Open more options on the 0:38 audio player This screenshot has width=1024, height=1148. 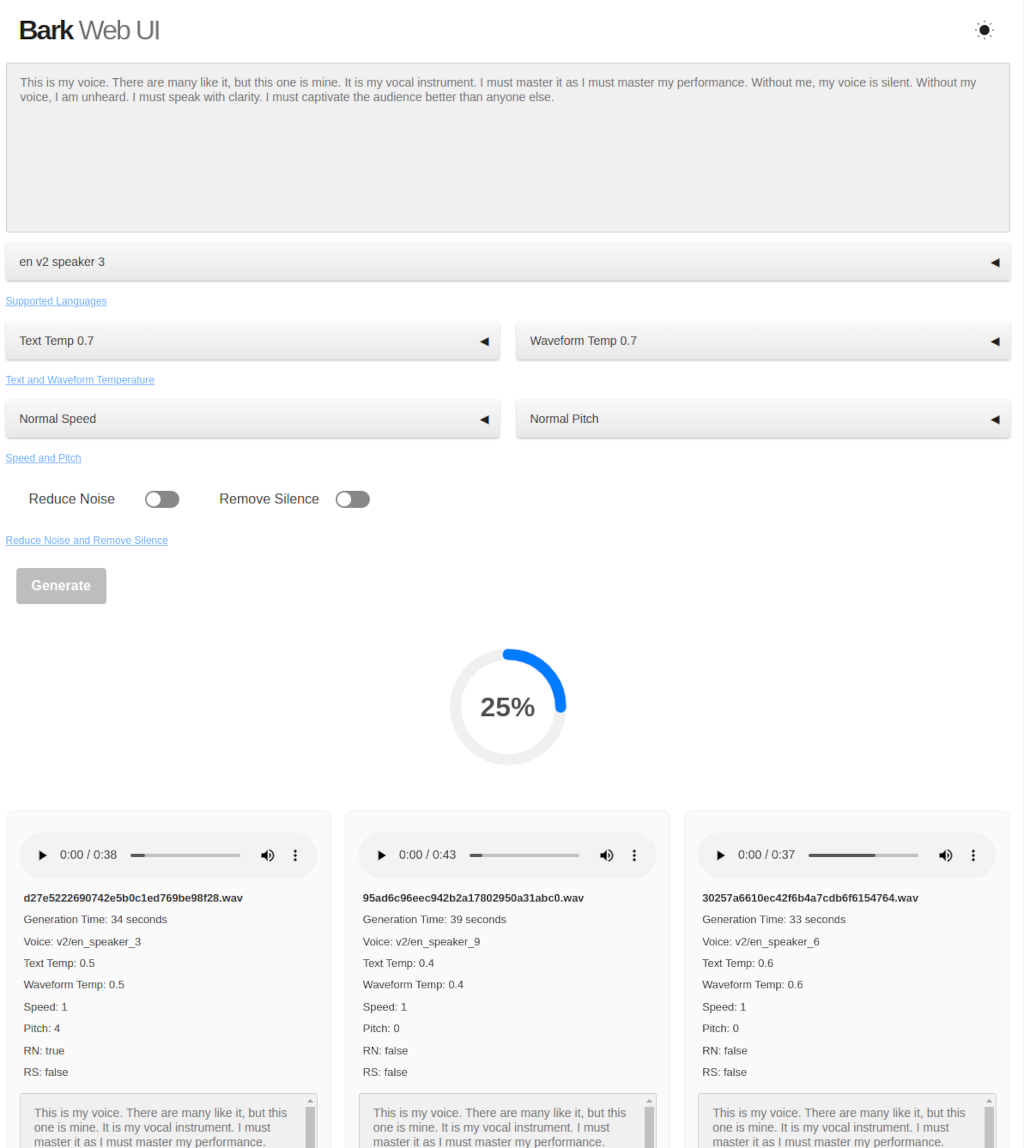296,855
